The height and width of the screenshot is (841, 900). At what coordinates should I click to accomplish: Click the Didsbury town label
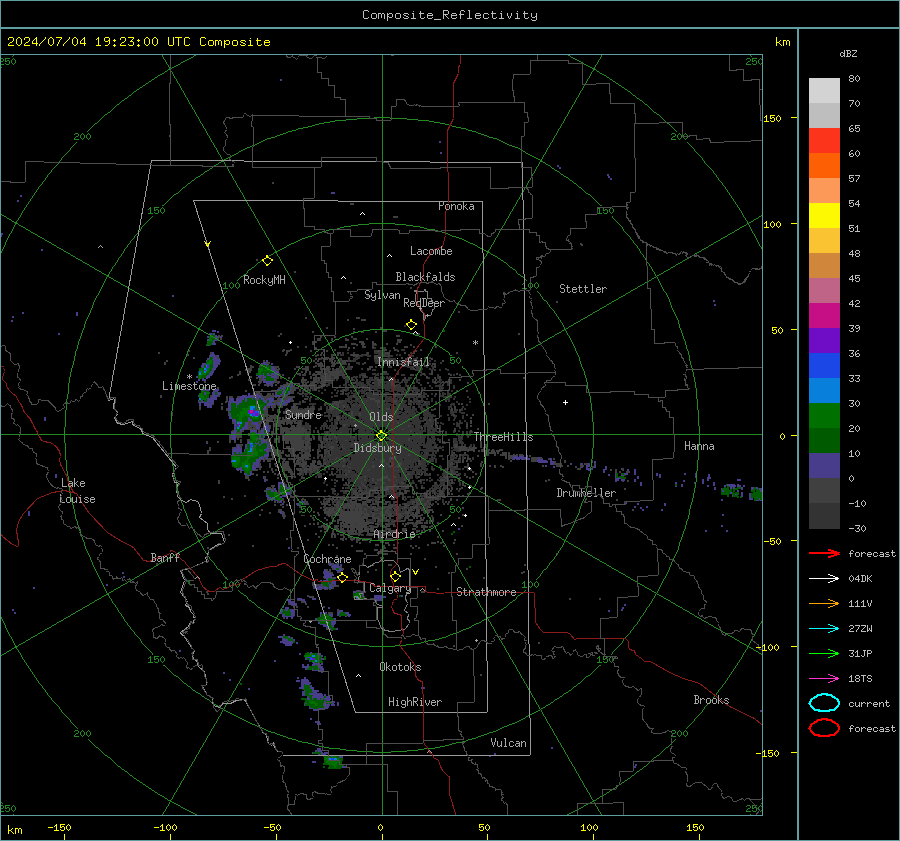(x=377, y=448)
